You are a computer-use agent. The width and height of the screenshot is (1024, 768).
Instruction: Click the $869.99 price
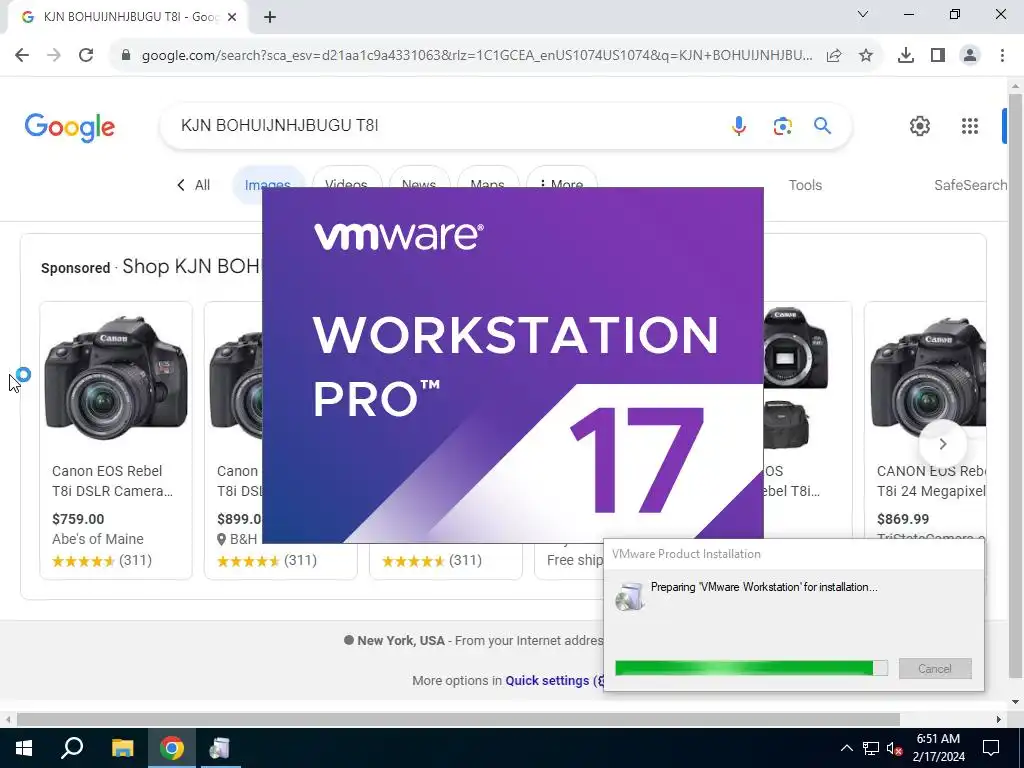903,519
